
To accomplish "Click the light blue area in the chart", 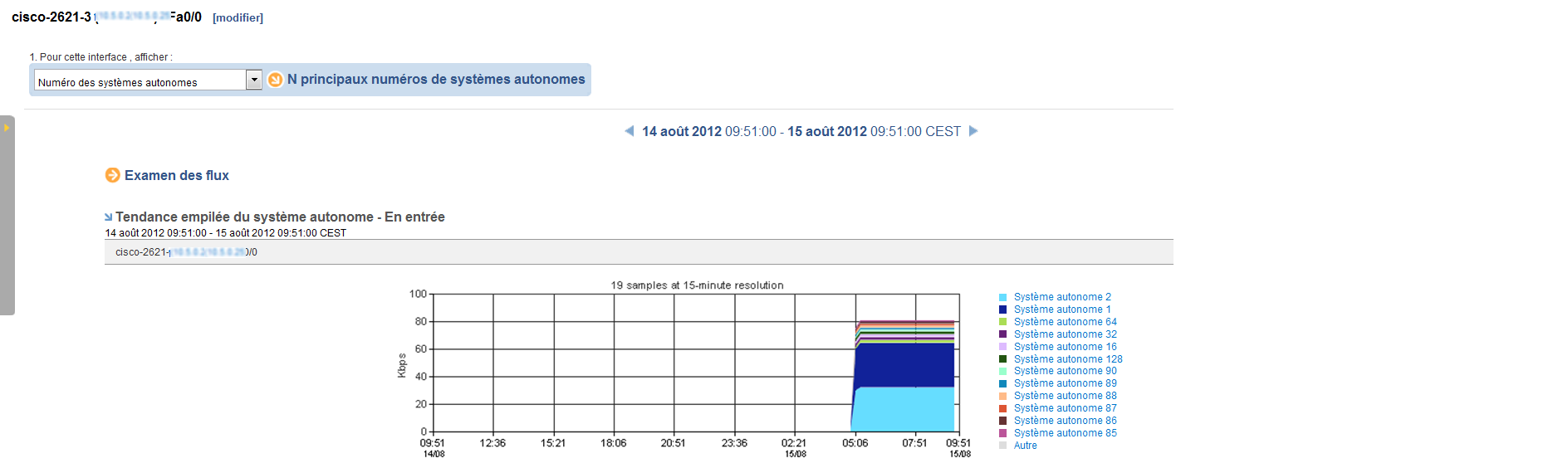I will coord(905,409).
